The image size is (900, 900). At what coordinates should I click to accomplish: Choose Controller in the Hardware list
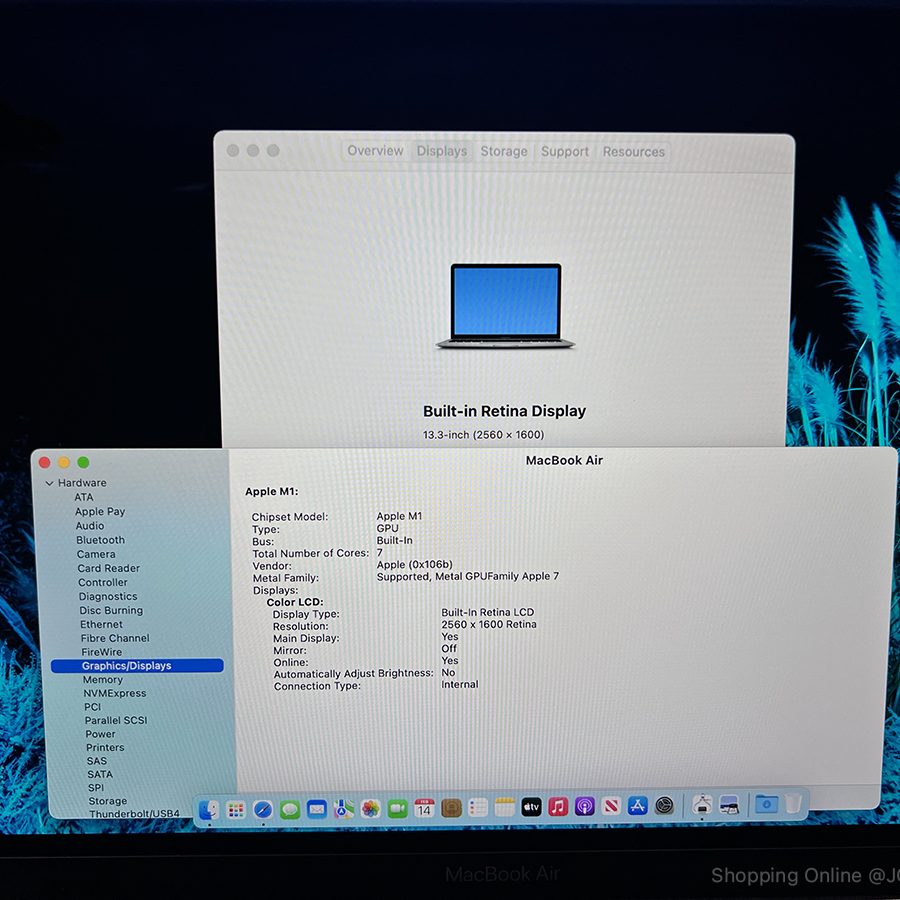coord(103,582)
